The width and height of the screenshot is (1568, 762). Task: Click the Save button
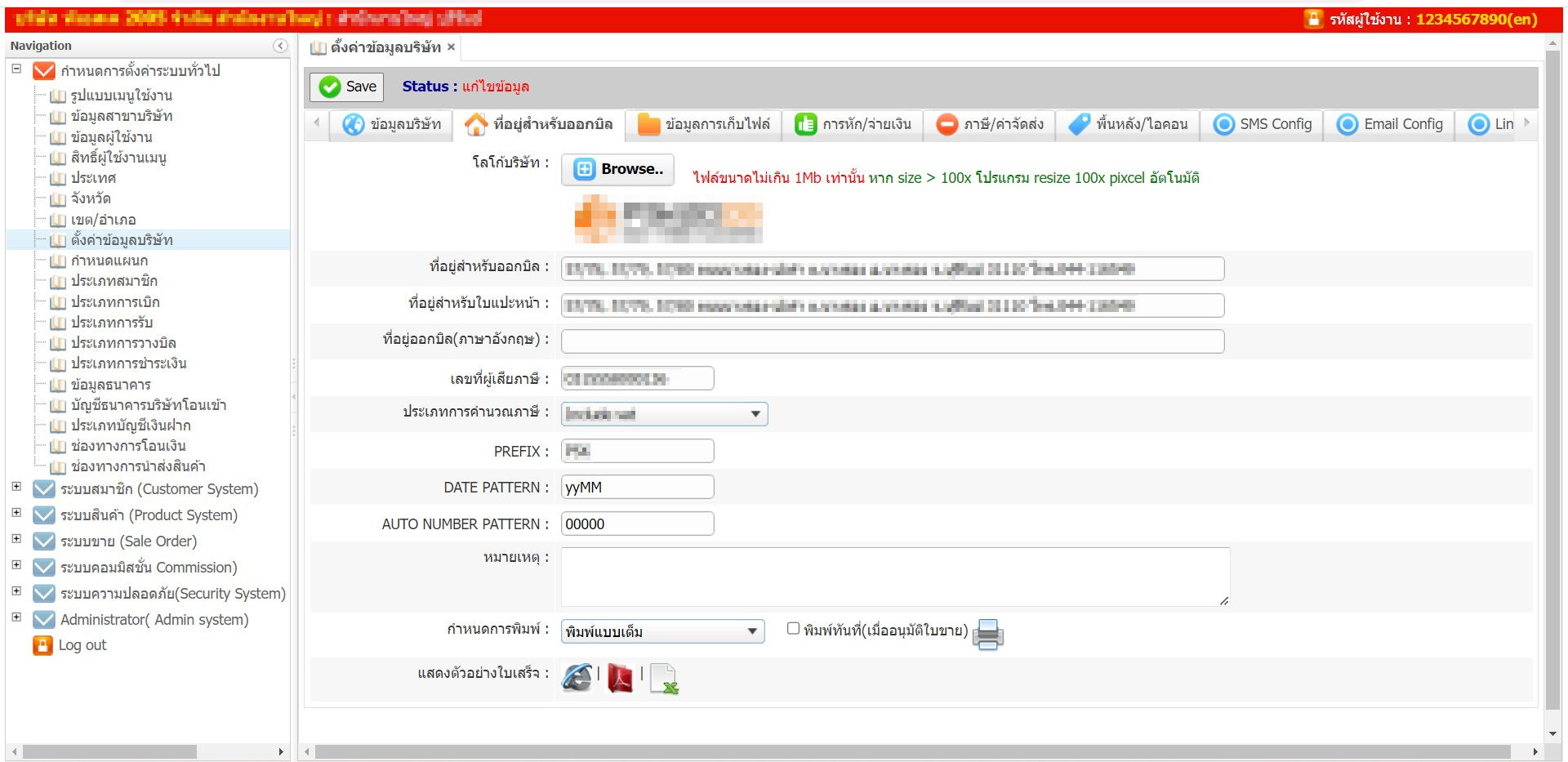click(348, 87)
